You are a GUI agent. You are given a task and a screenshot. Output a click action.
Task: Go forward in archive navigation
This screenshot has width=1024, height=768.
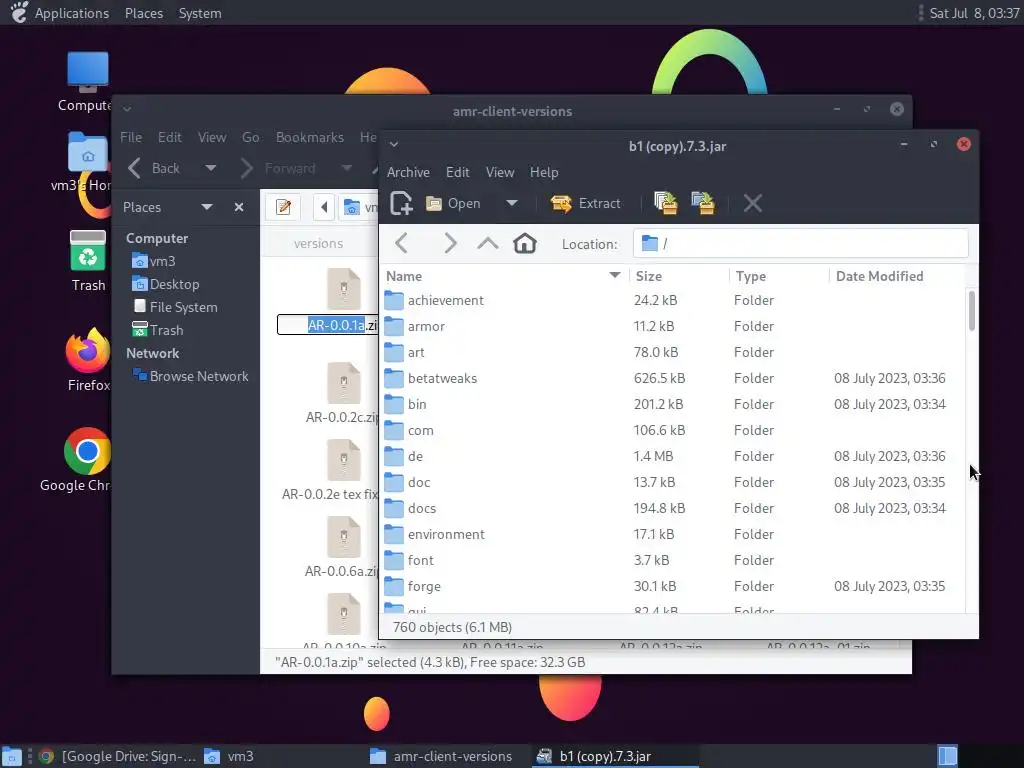[450, 244]
